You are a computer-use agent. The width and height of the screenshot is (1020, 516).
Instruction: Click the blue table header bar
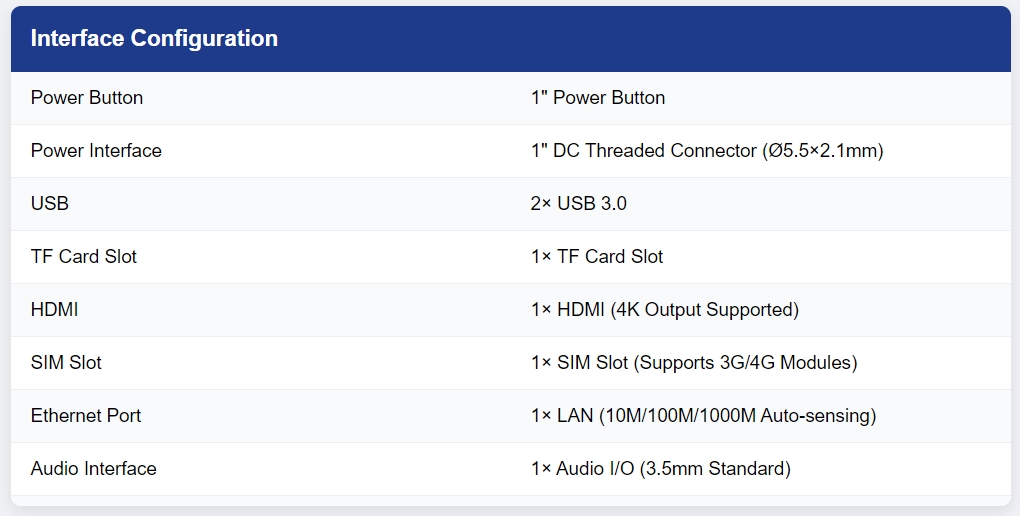[x=511, y=39]
